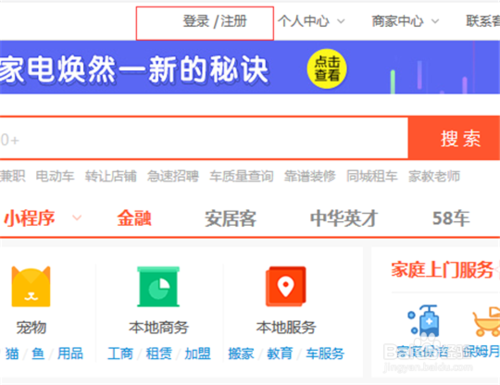
Task: Open the 搬家 link under 本地服务
Action: point(241,353)
